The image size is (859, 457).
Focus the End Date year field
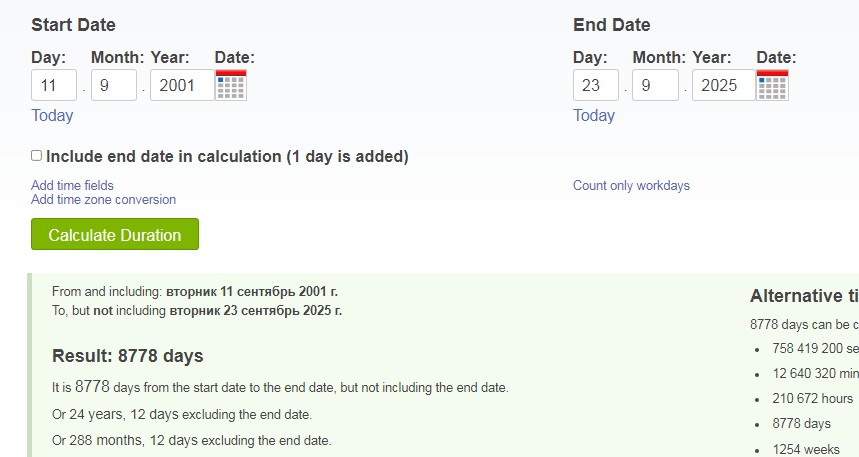pyautogui.click(x=723, y=85)
